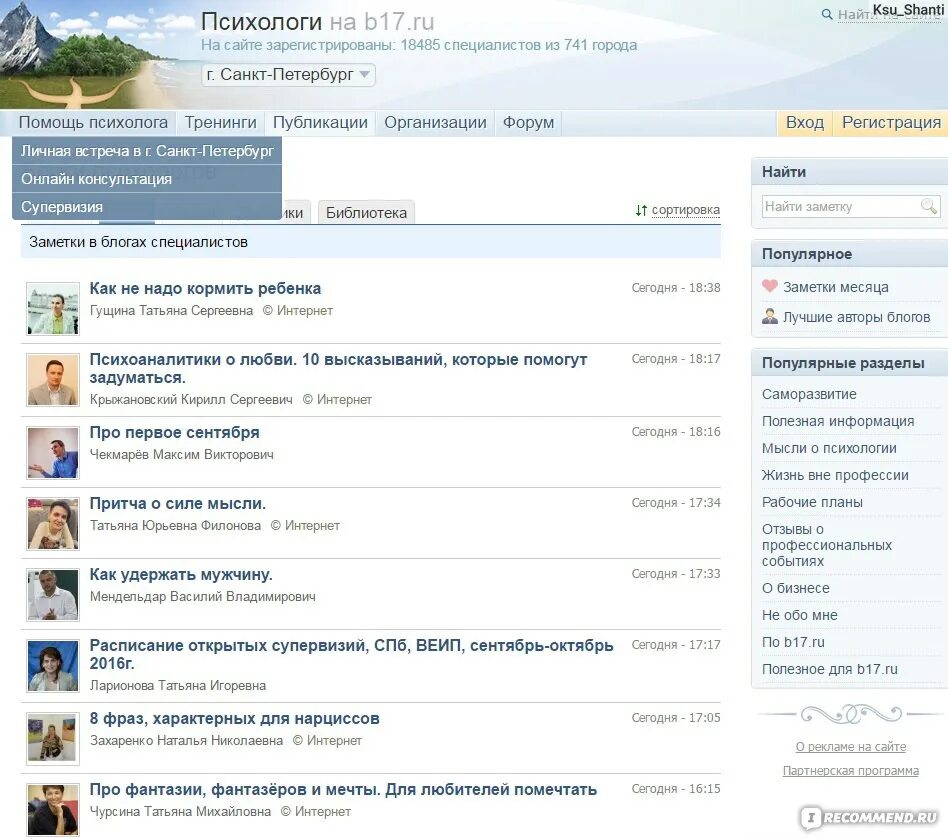The height and width of the screenshot is (839, 948).
Task: Open the Рабочие планы section
Action: [x=812, y=502]
